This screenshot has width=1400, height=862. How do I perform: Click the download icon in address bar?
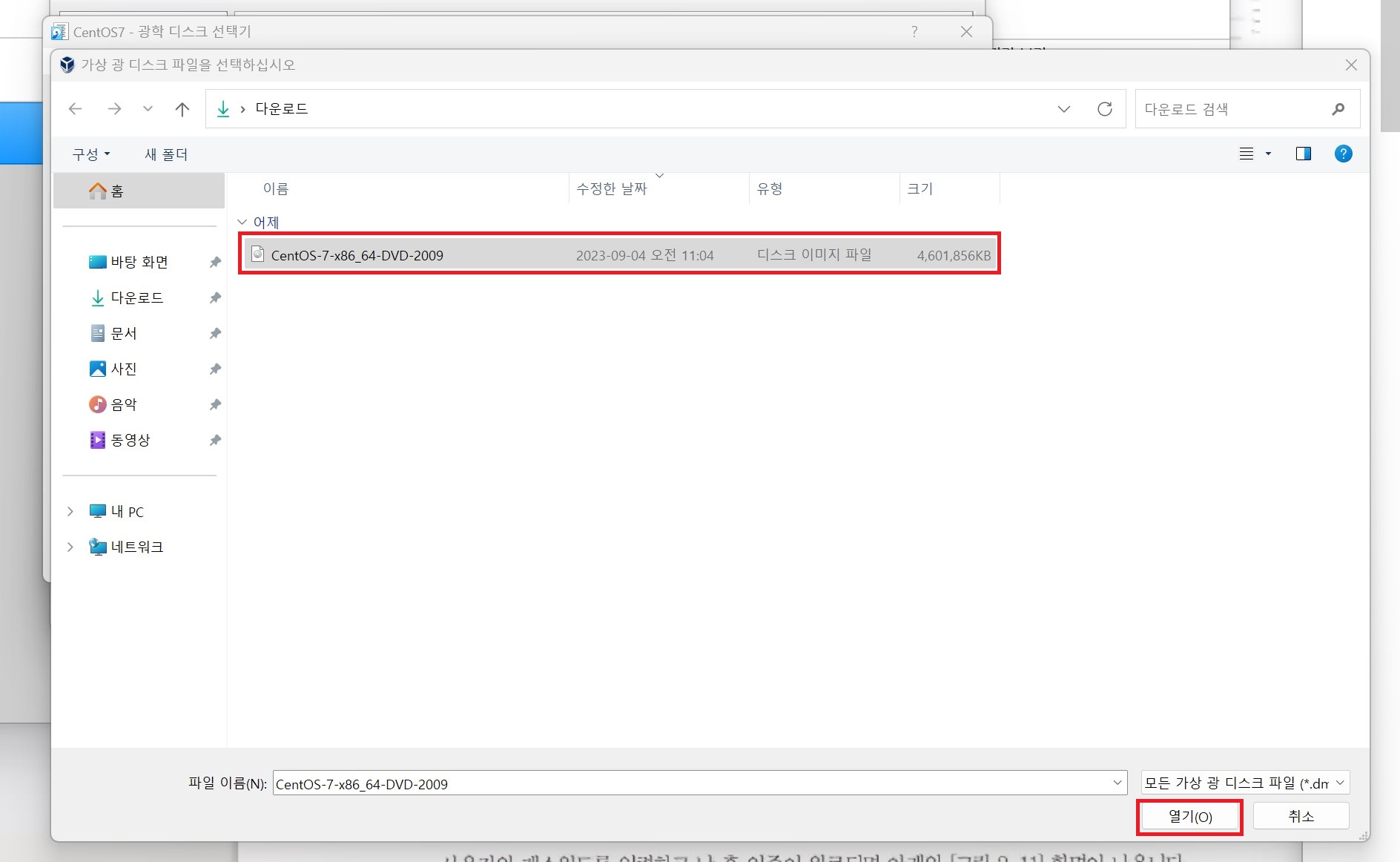[222, 109]
